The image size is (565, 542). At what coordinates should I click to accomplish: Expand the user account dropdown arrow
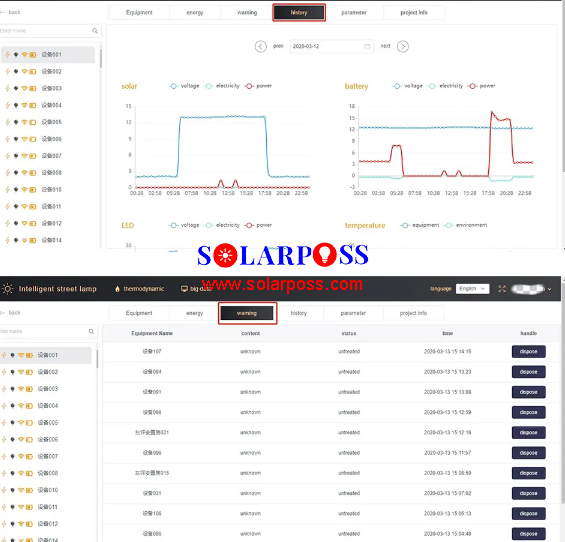pos(549,289)
